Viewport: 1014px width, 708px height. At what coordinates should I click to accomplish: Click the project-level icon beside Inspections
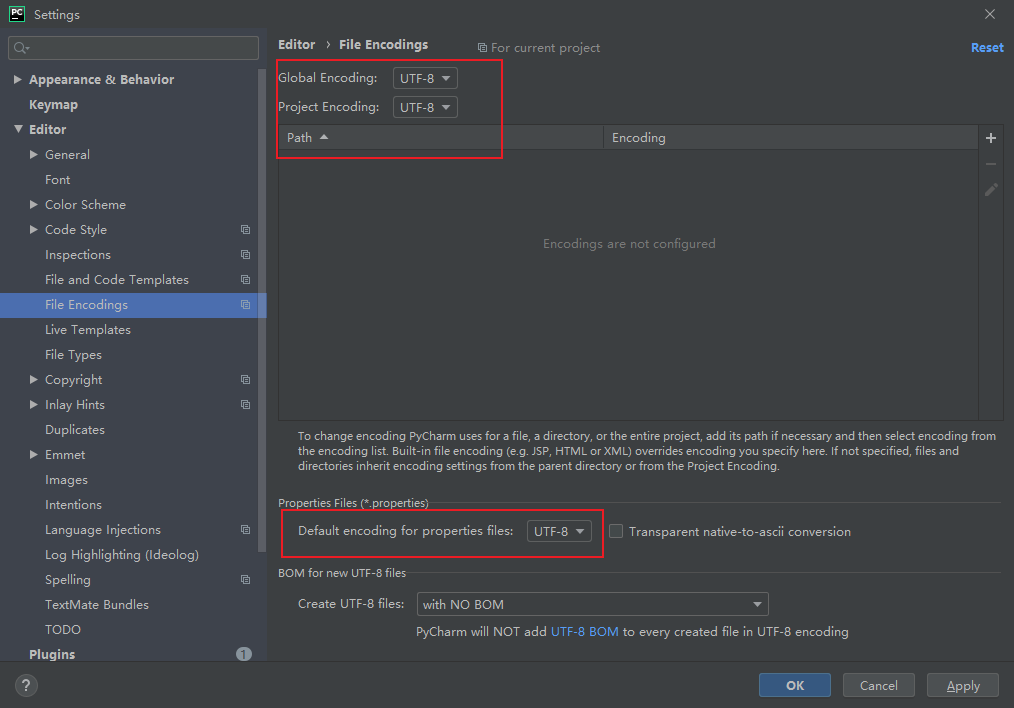[x=246, y=255]
